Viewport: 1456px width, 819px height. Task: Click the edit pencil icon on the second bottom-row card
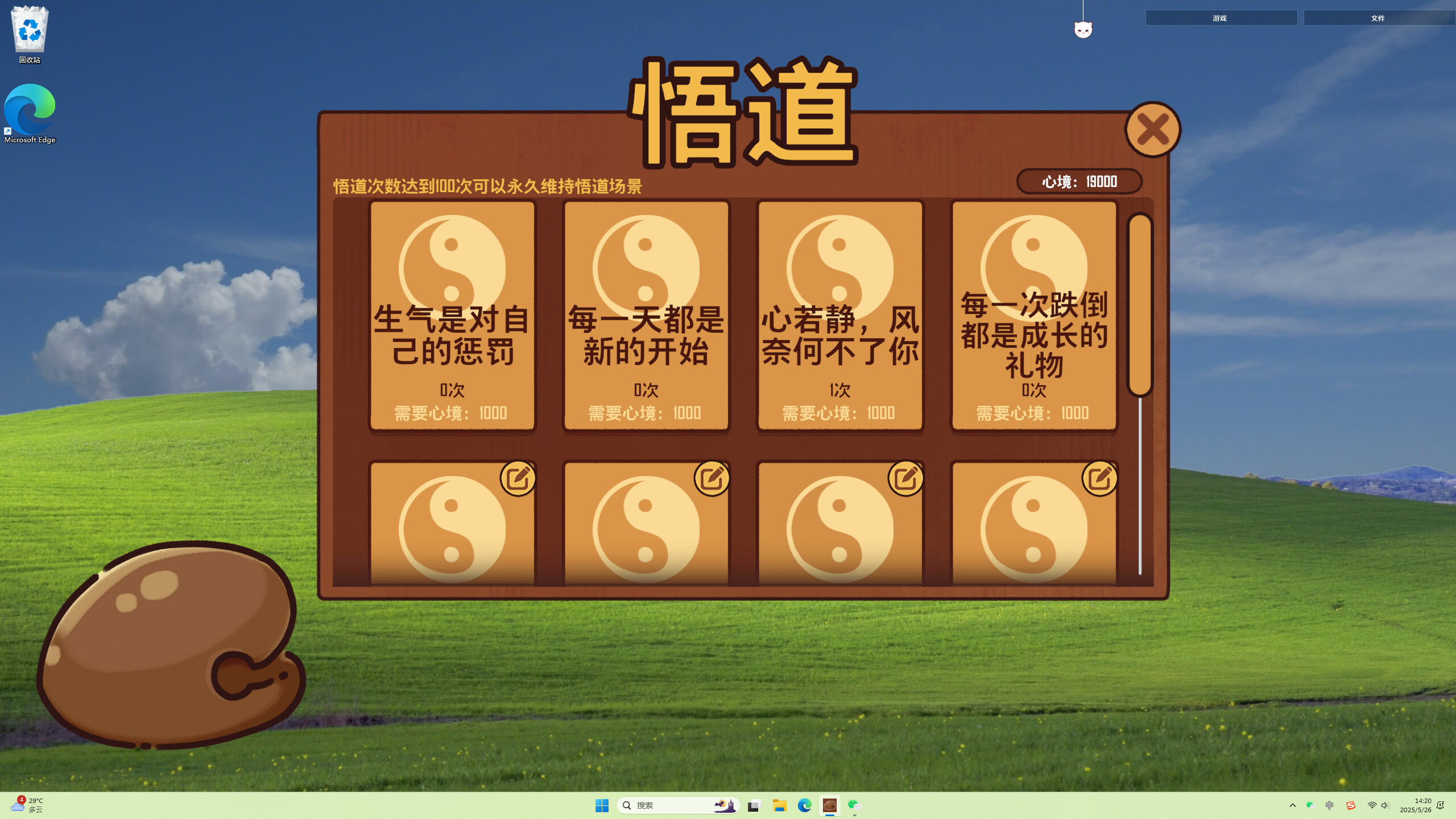coord(712,479)
